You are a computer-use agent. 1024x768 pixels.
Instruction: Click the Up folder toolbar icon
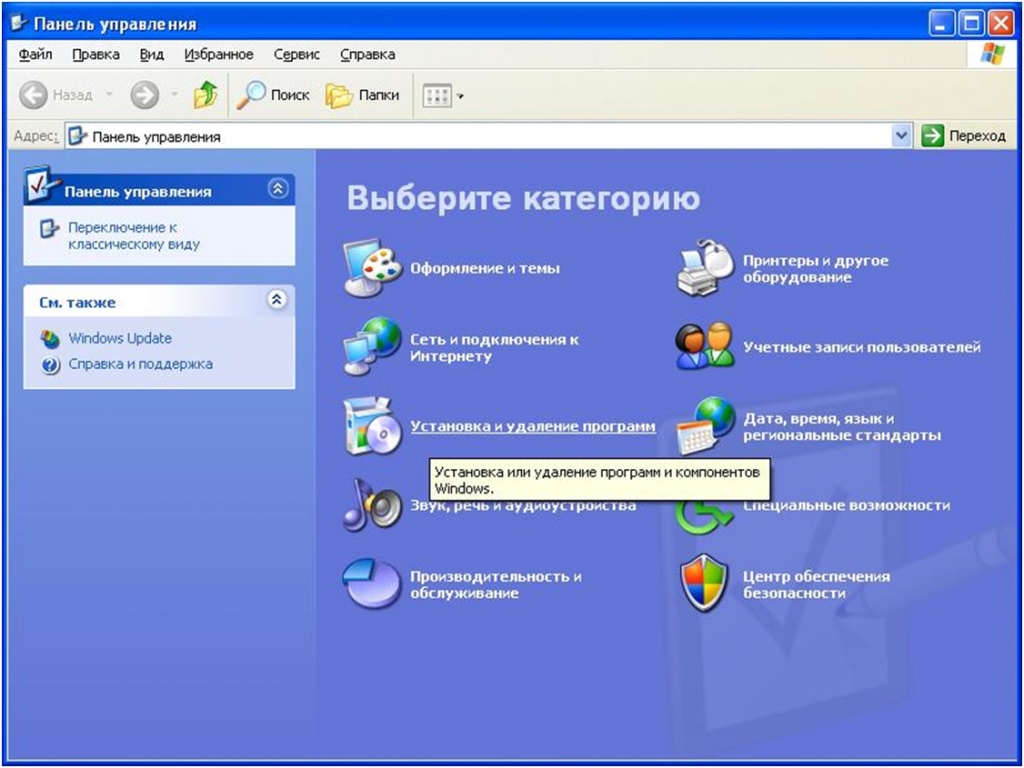206,95
